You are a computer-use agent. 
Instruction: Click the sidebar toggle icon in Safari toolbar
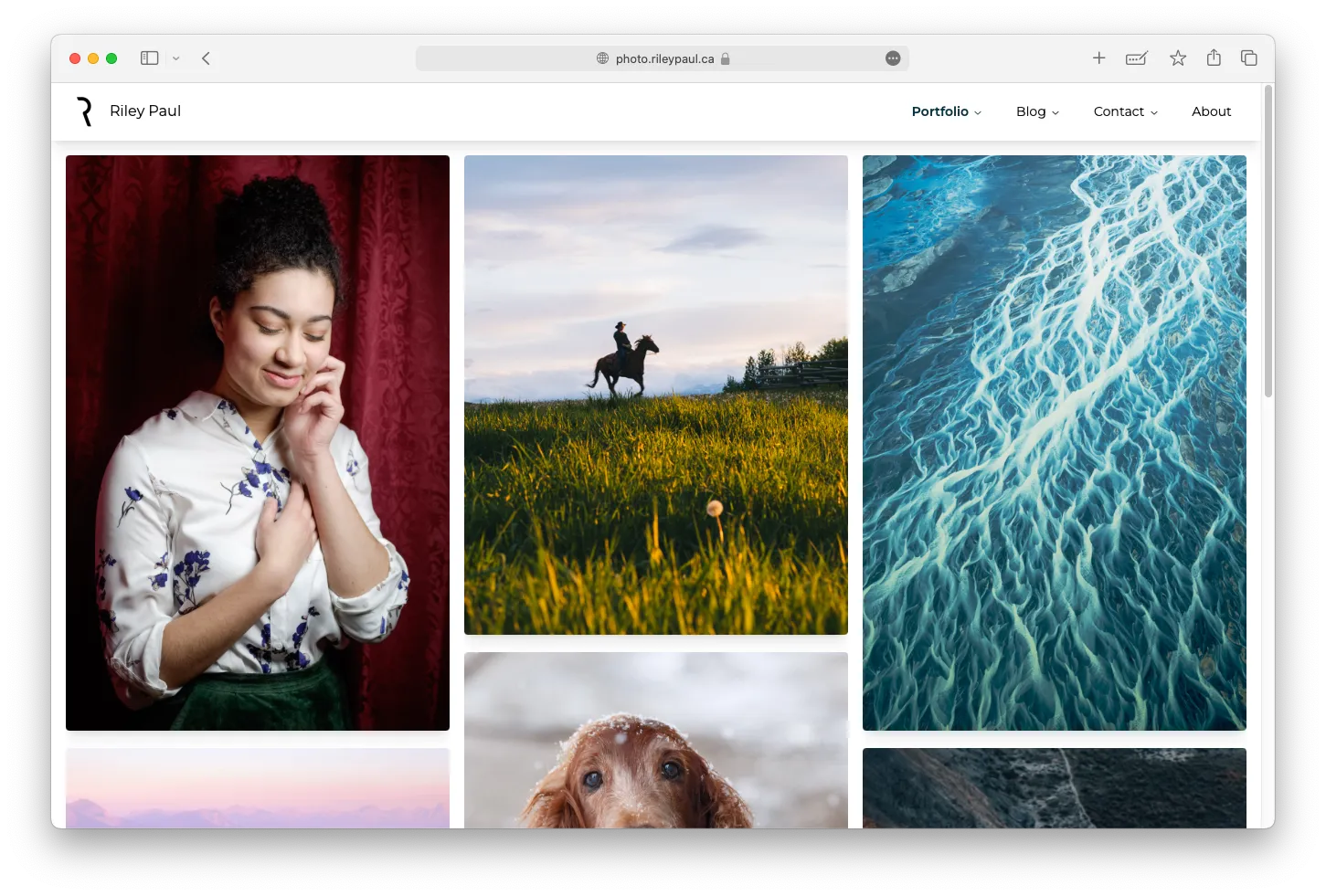[x=148, y=58]
